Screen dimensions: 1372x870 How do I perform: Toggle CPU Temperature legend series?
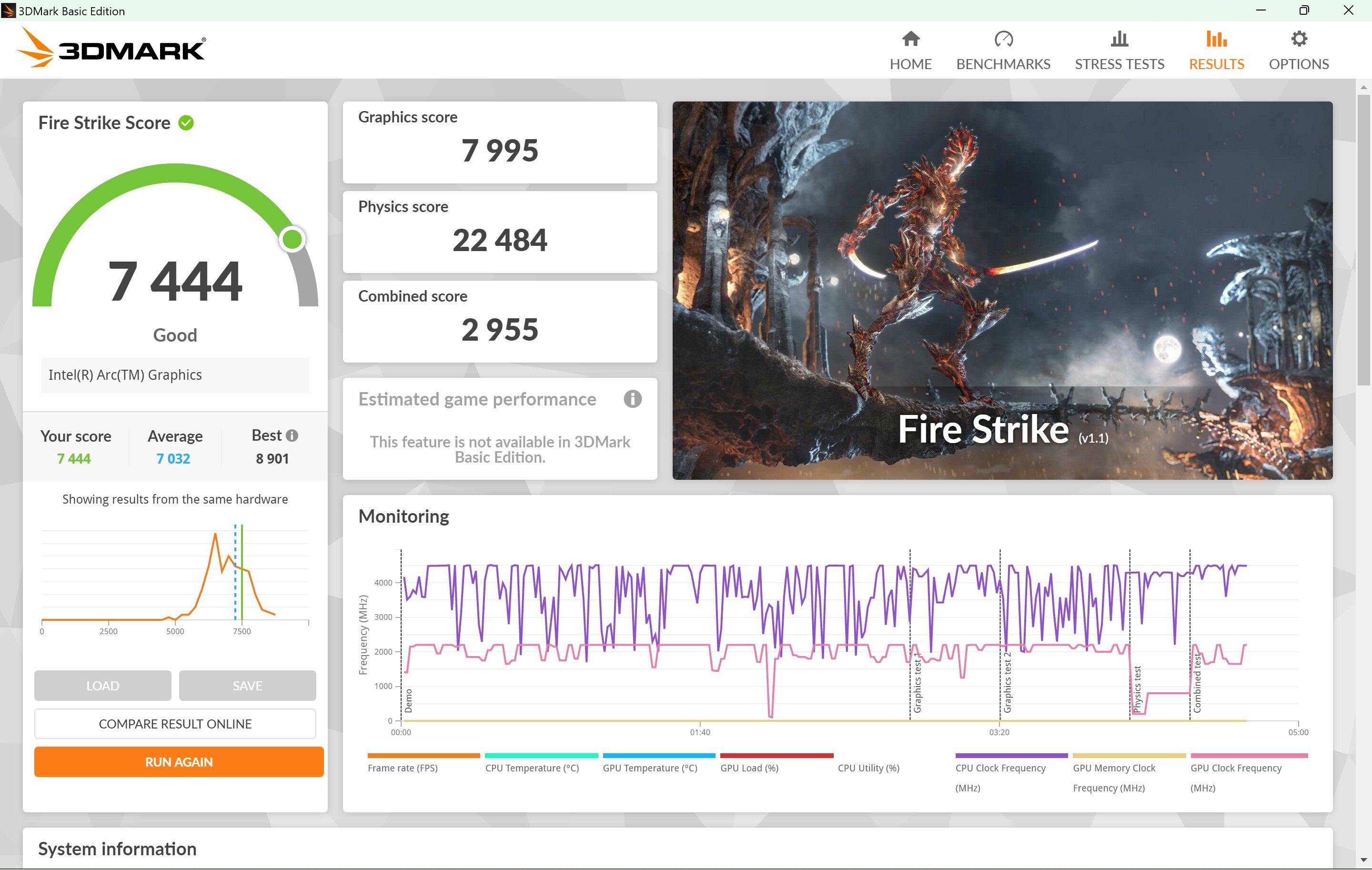pos(541,763)
